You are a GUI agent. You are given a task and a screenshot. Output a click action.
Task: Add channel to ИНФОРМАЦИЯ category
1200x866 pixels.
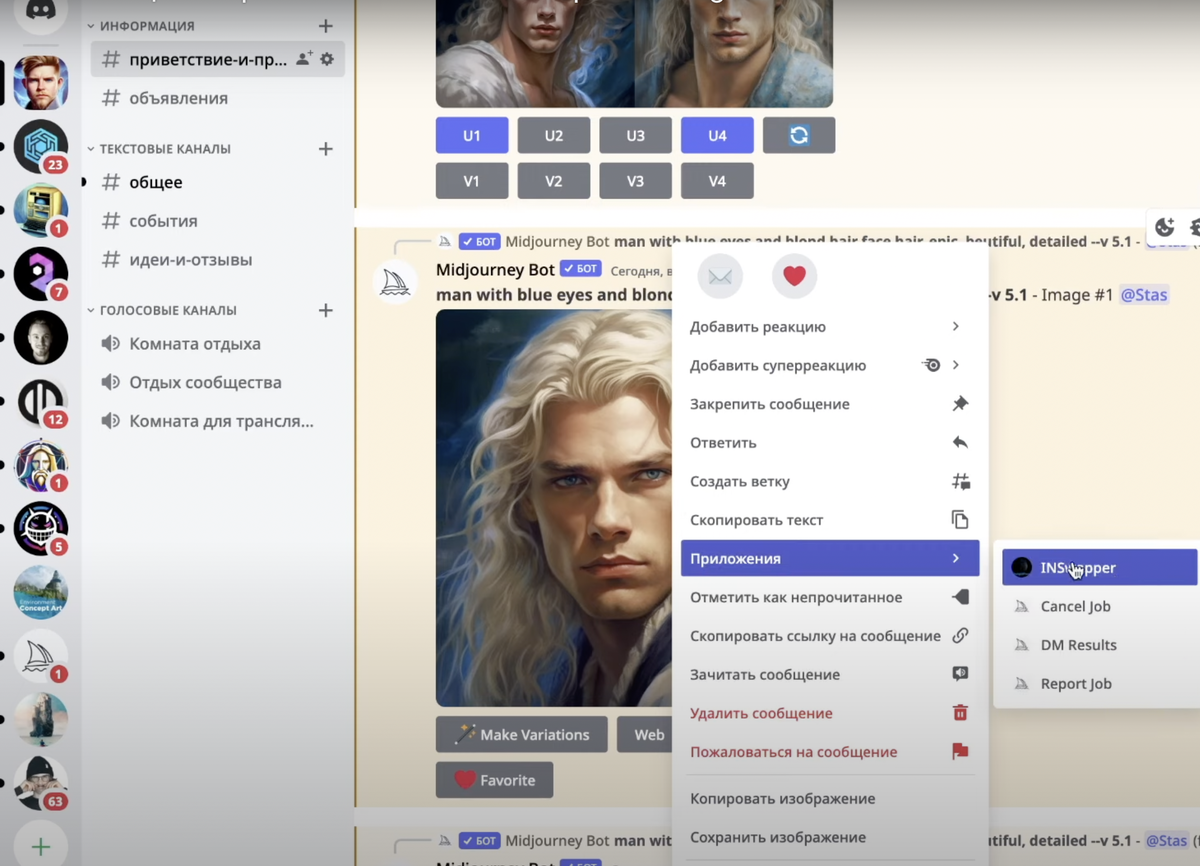tap(325, 26)
